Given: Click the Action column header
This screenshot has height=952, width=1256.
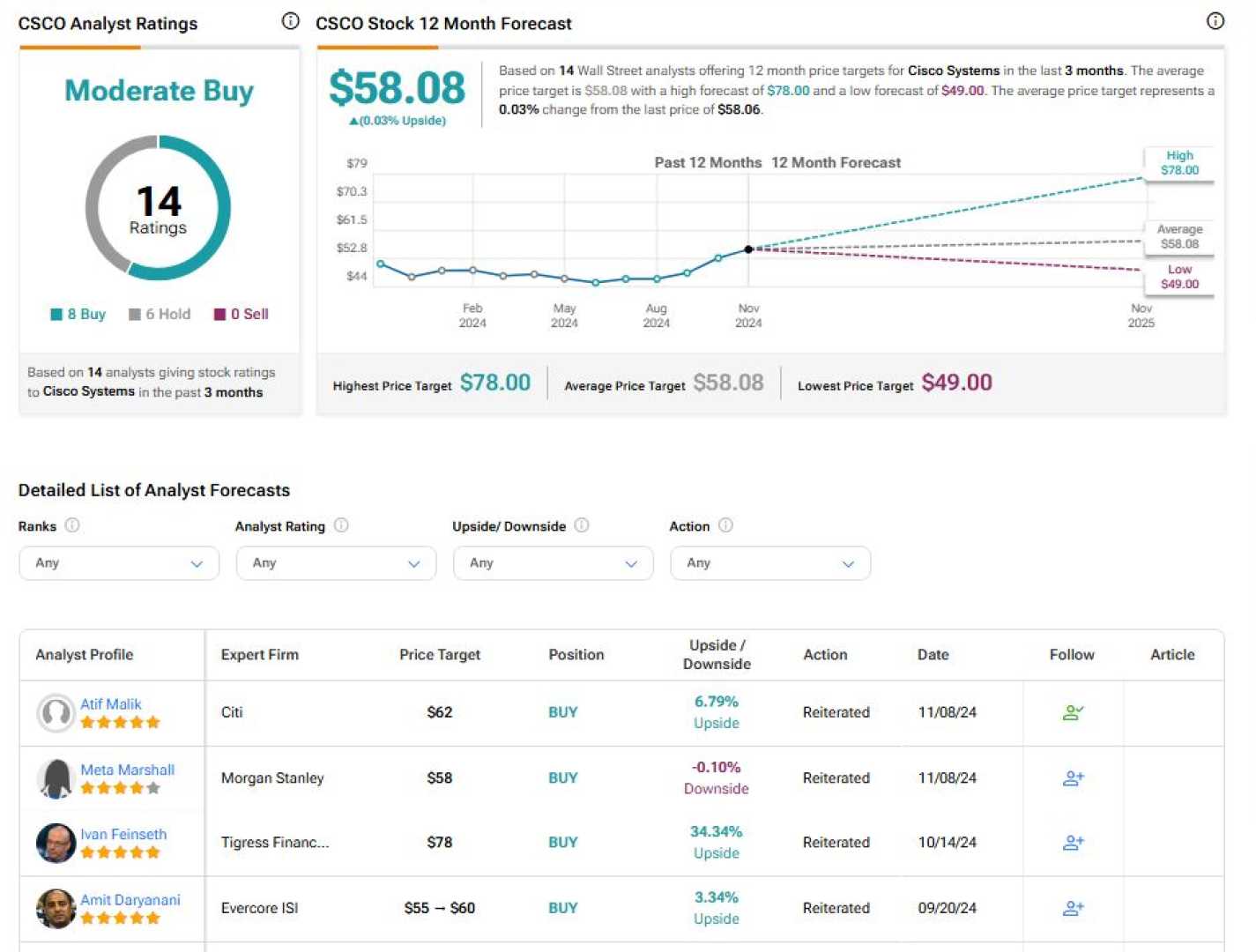Looking at the screenshot, I should [825, 655].
